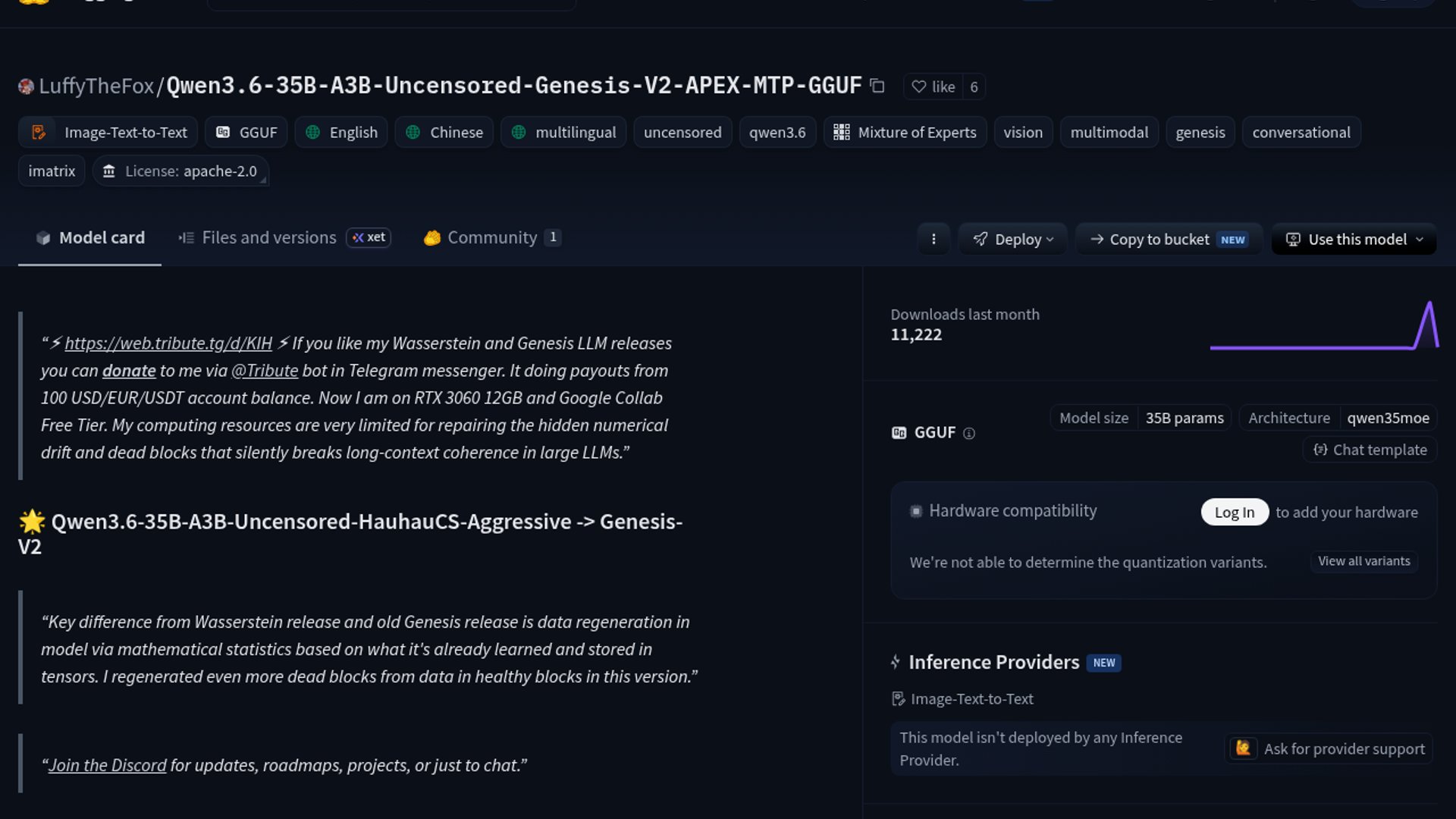Expand the Use this model dropdown
This screenshot has height=819, width=1456.
tap(1354, 239)
